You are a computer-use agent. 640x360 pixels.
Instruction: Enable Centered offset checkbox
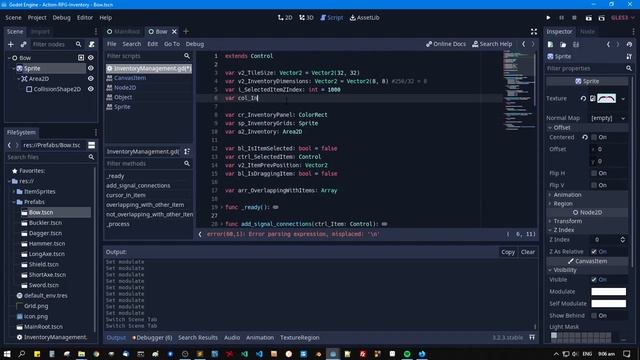[x=594, y=138]
